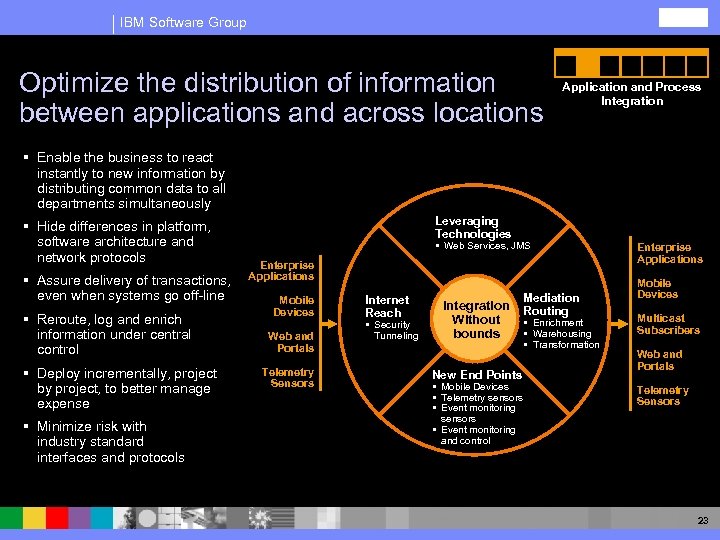Click the teal block in footer strip
The image size is (720, 540).
tap(101, 518)
